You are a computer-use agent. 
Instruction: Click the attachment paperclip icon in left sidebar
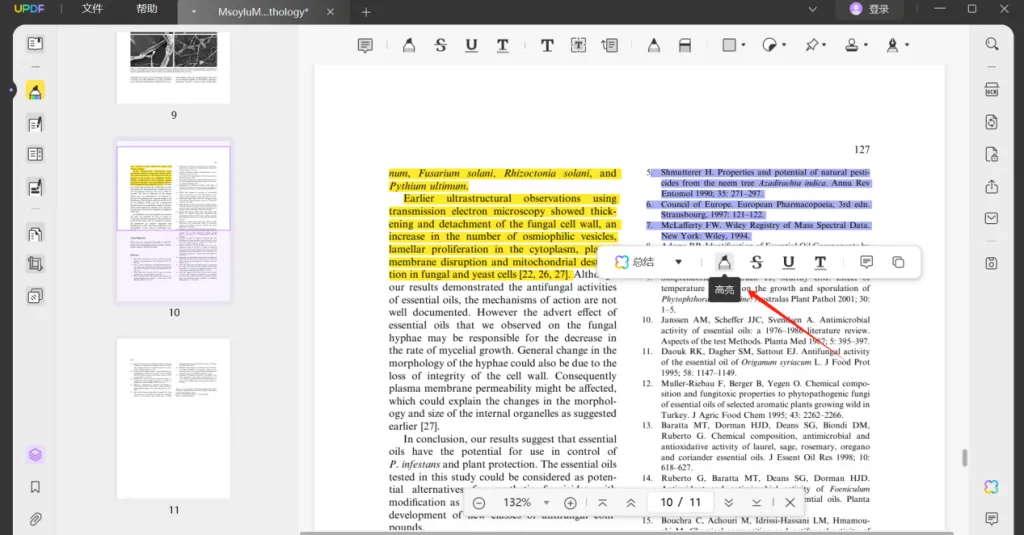[x=35, y=519]
